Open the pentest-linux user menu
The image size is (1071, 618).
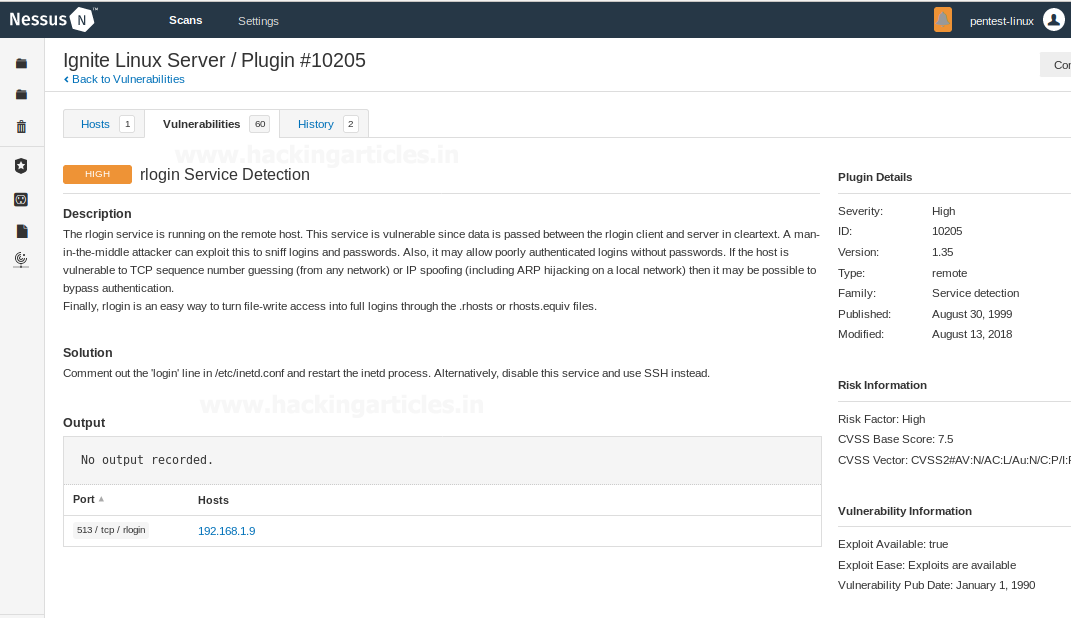point(1001,21)
